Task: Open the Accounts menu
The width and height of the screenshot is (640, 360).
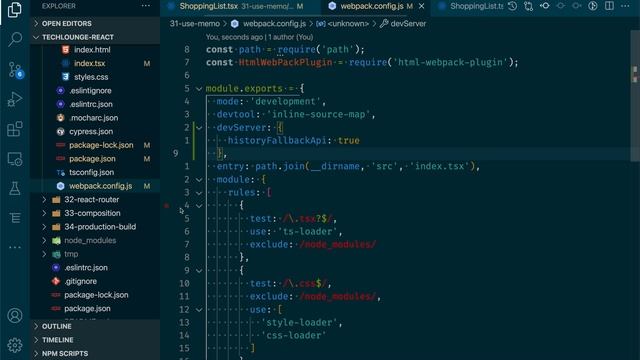Action: [x=15, y=316]
